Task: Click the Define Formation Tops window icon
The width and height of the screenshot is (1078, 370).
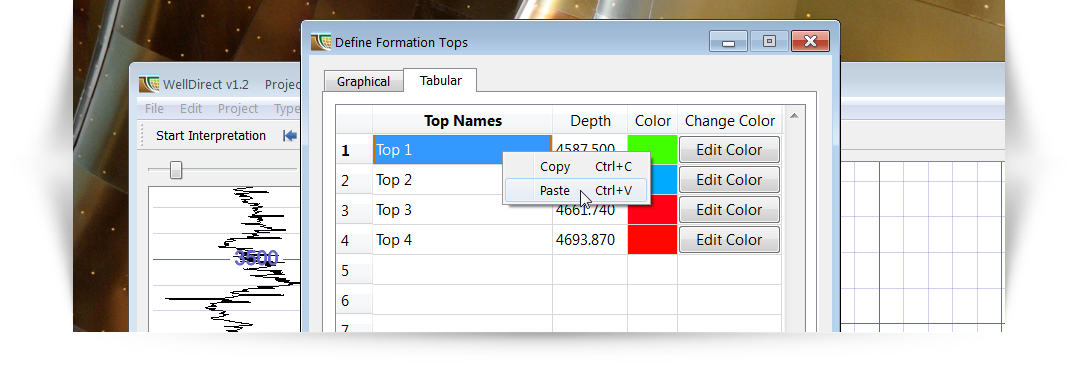Action: click(x=320, y=43)
